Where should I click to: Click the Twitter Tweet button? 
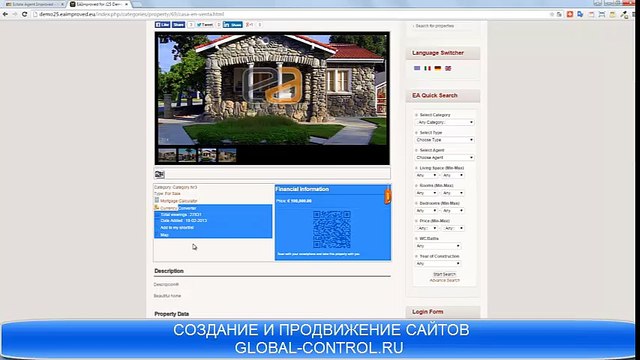coord(204,25)
